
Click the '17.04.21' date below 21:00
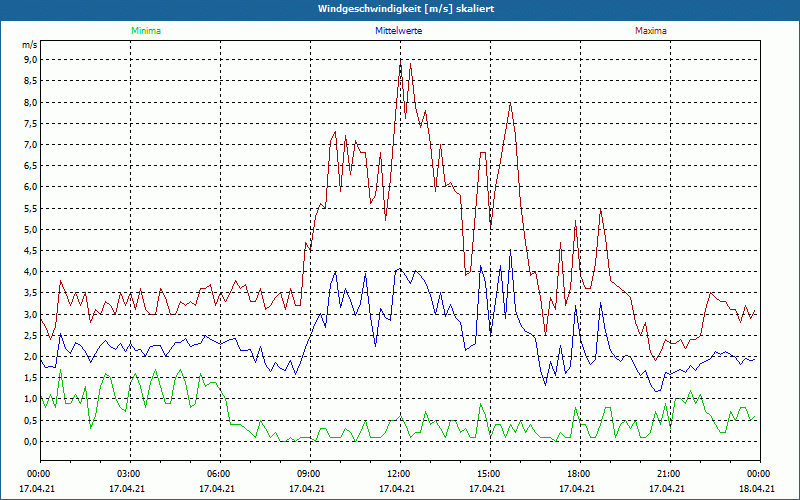click(x=667, y=489)
